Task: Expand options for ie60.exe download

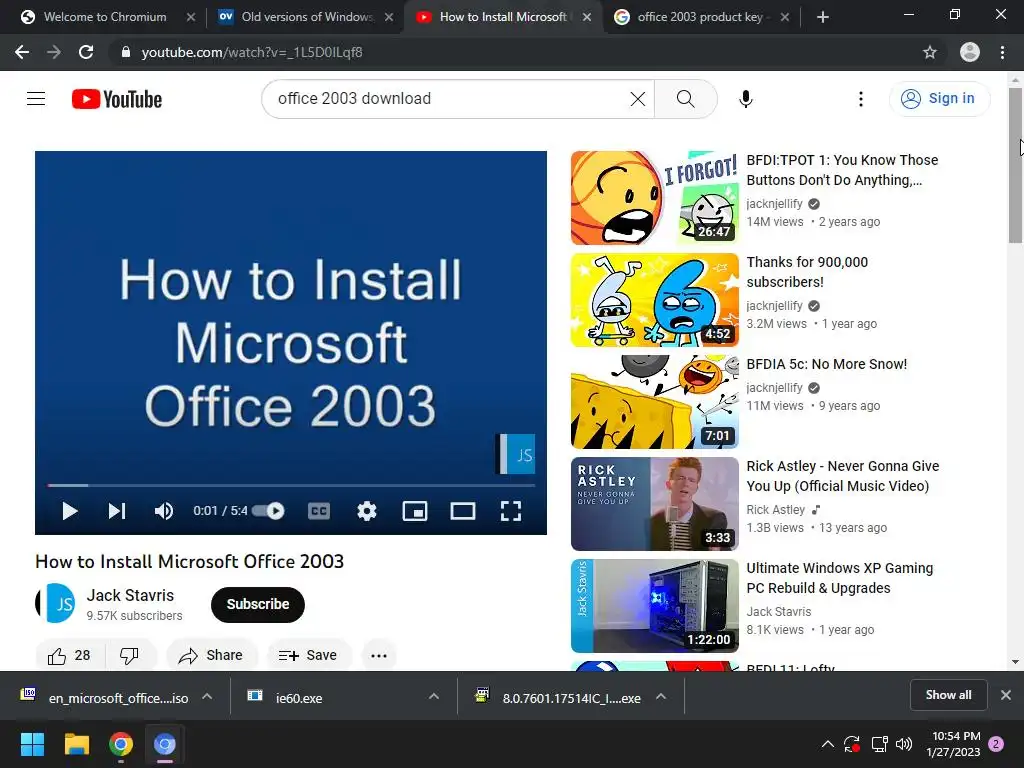Action: (434, 697)
